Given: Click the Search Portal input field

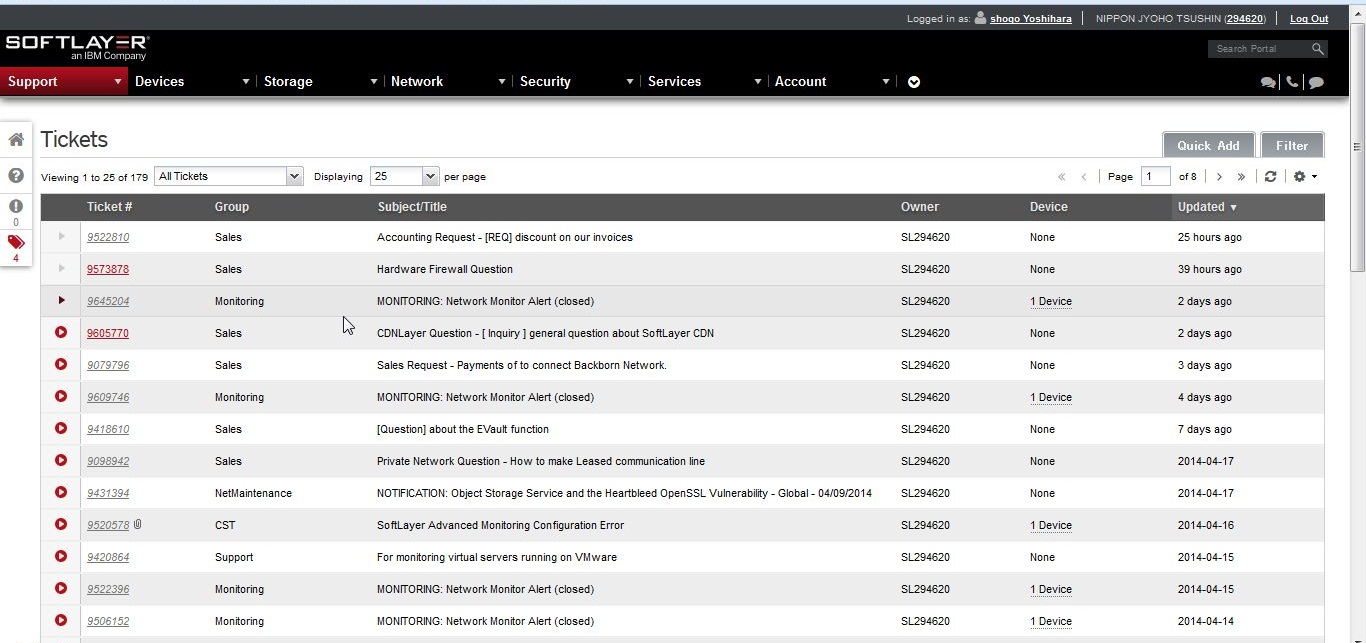Looking at the screenshot, I should click(x=1258, y=49).
